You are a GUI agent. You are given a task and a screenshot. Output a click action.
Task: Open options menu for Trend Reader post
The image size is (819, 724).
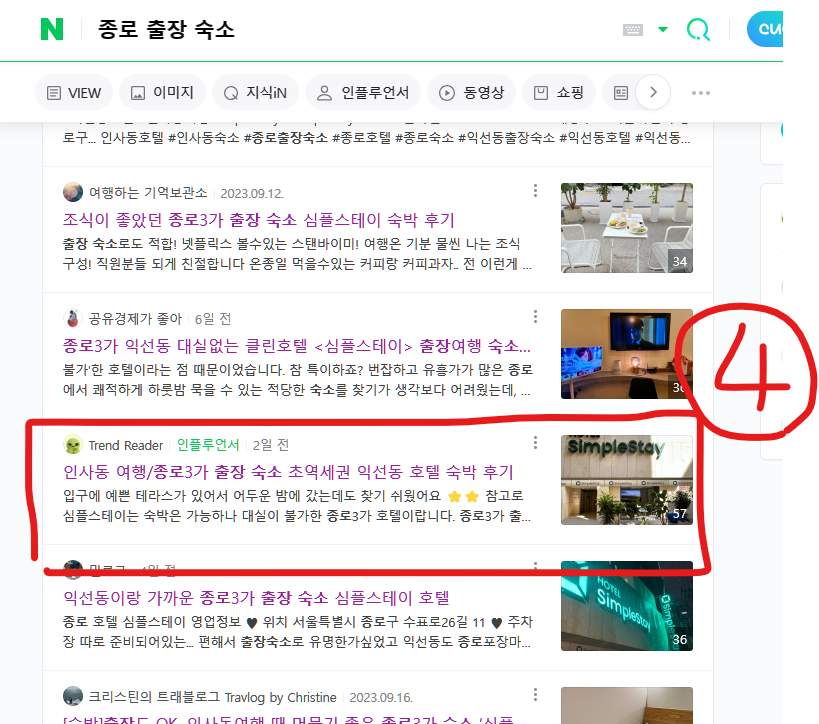(x=535, y=443)
